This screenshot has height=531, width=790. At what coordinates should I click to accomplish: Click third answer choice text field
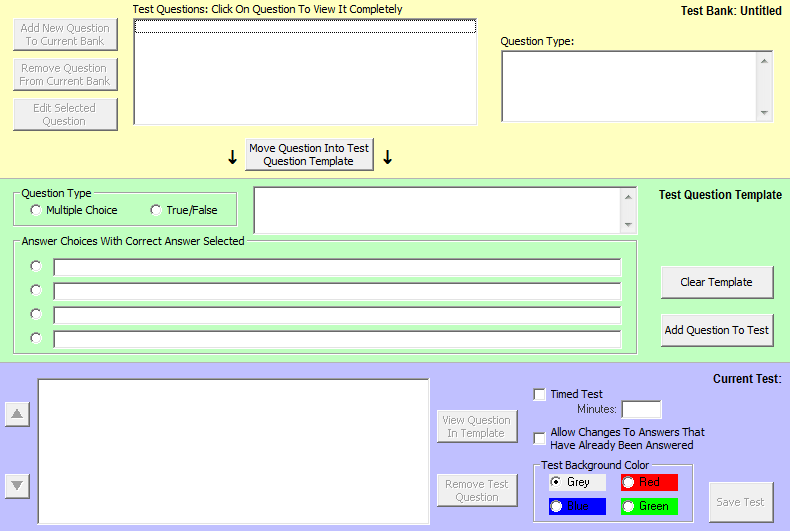click(x=337, y=315)
